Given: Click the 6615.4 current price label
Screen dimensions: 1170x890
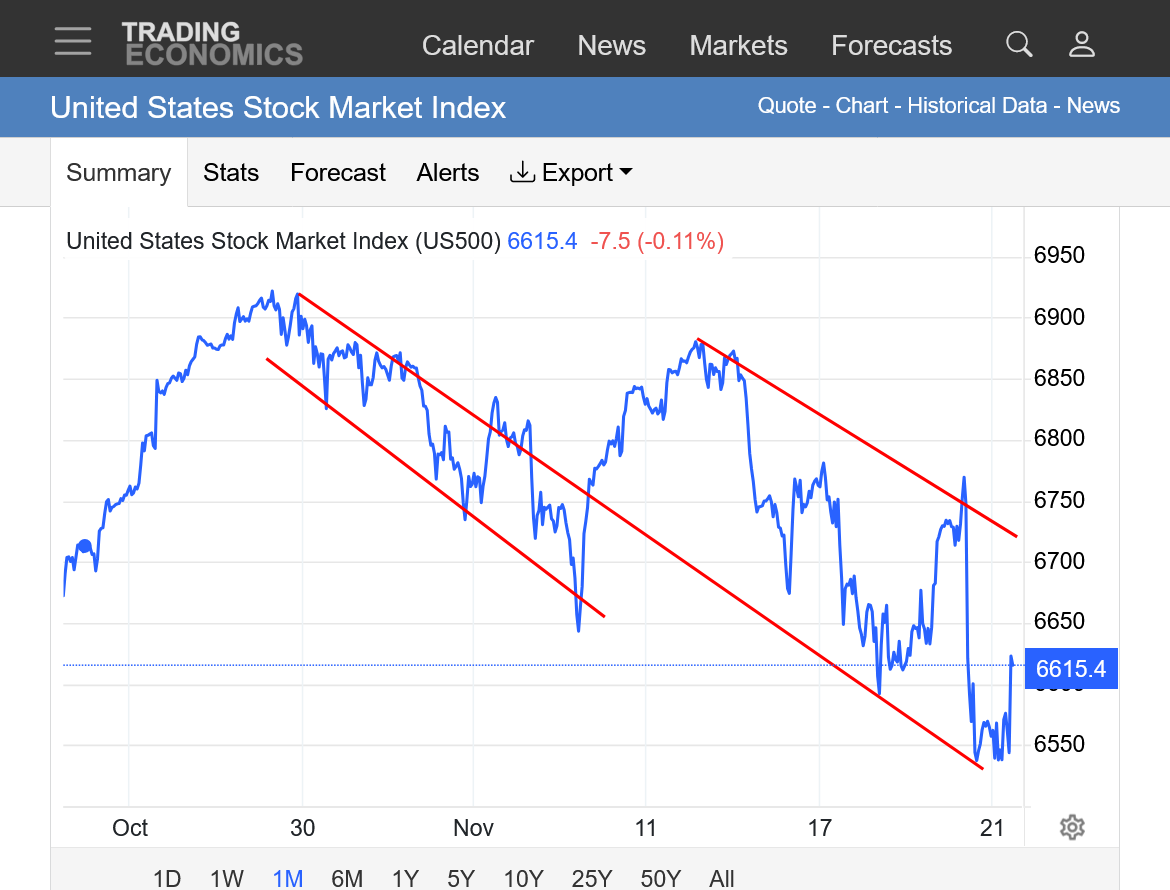Looking at the screenshot, I should (x=1071, y=669).
